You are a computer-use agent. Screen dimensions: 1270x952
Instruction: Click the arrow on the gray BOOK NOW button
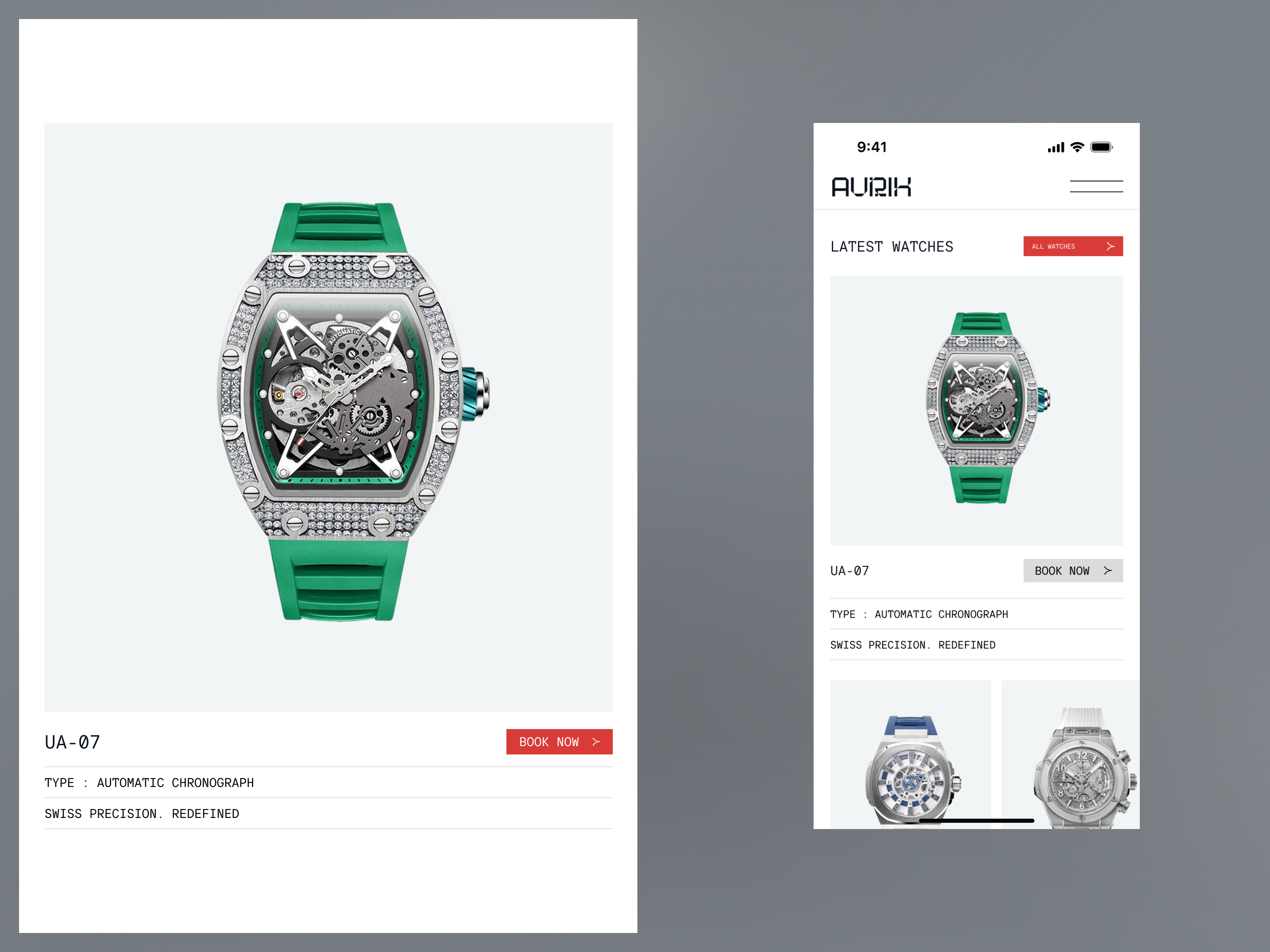1108,570
